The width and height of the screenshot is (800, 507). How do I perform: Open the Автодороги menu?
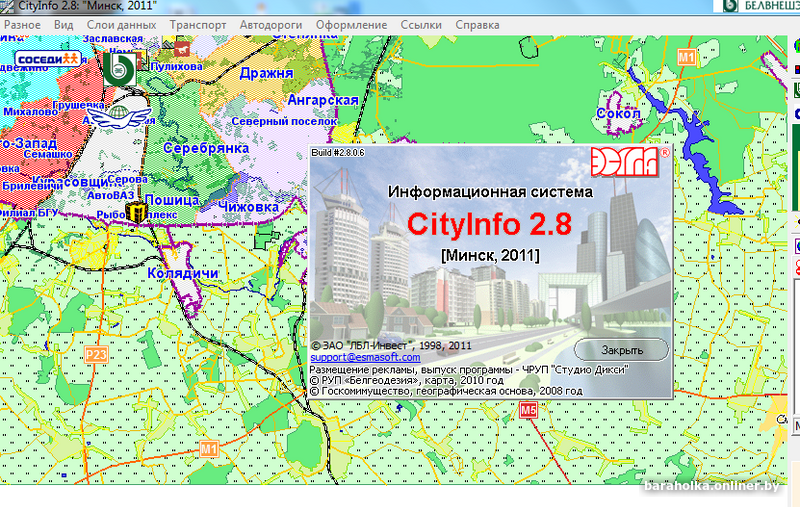[x=271, y=25]
